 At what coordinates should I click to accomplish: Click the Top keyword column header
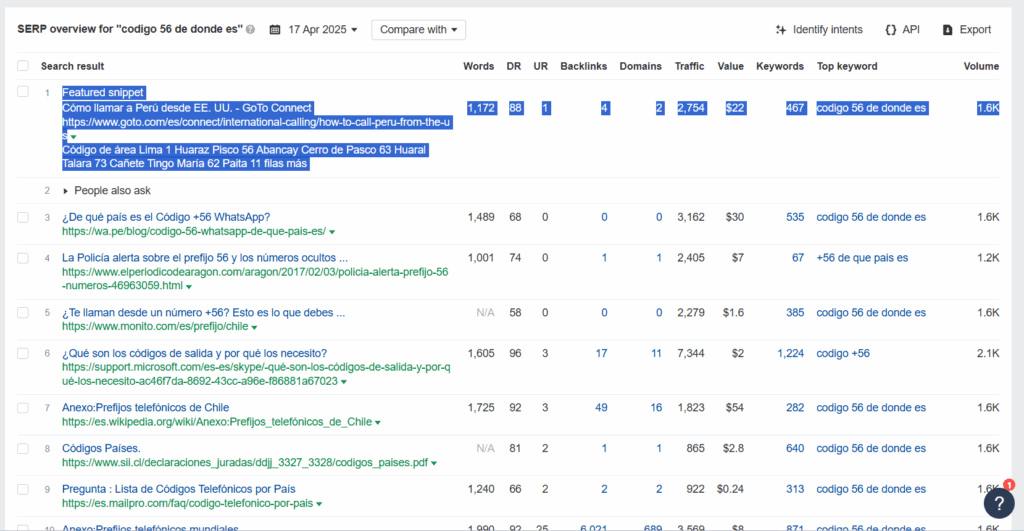[847, 66]
